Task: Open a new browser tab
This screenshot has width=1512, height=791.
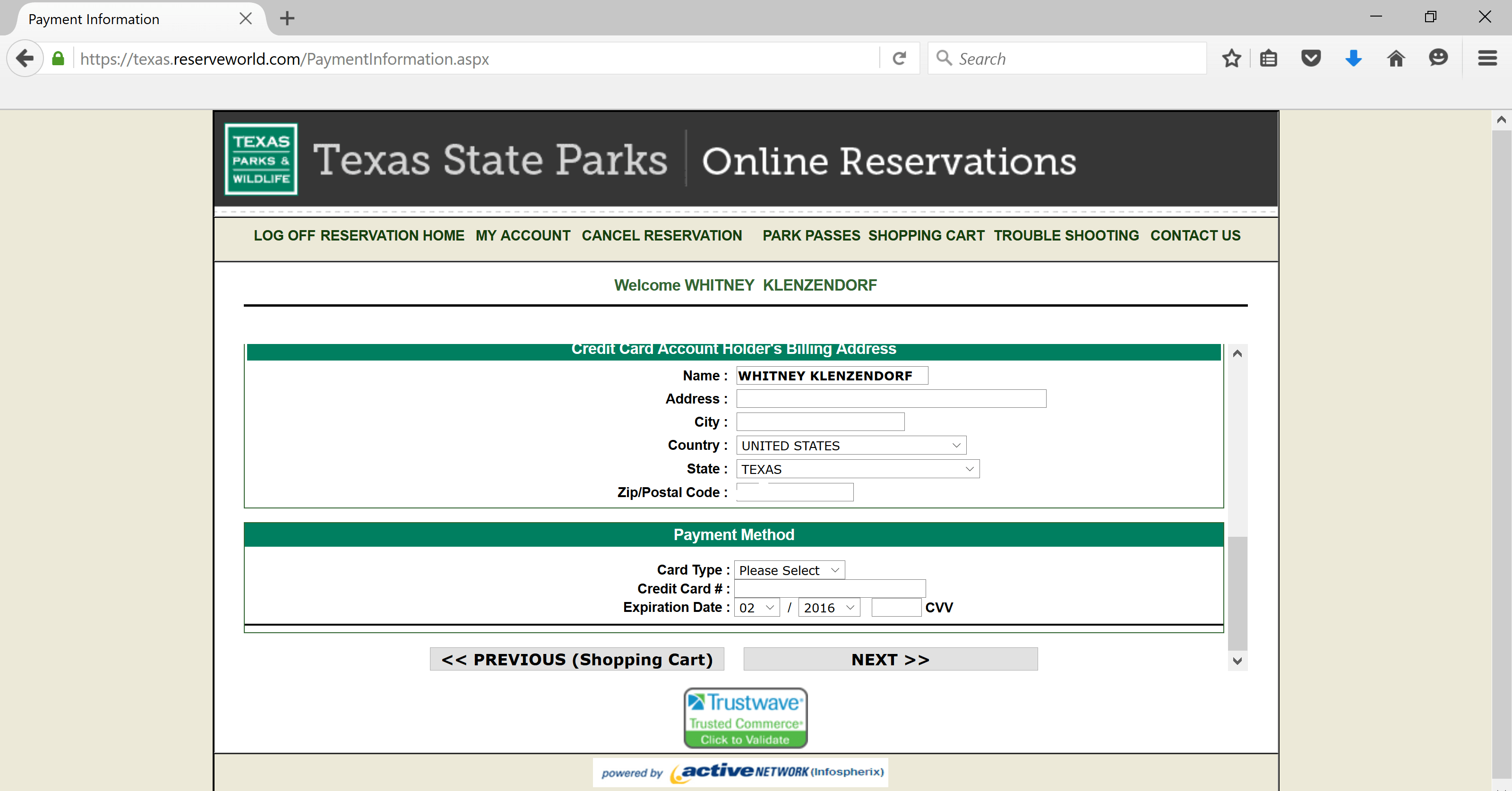Action: pyautogui.click(x=286, y=18)
